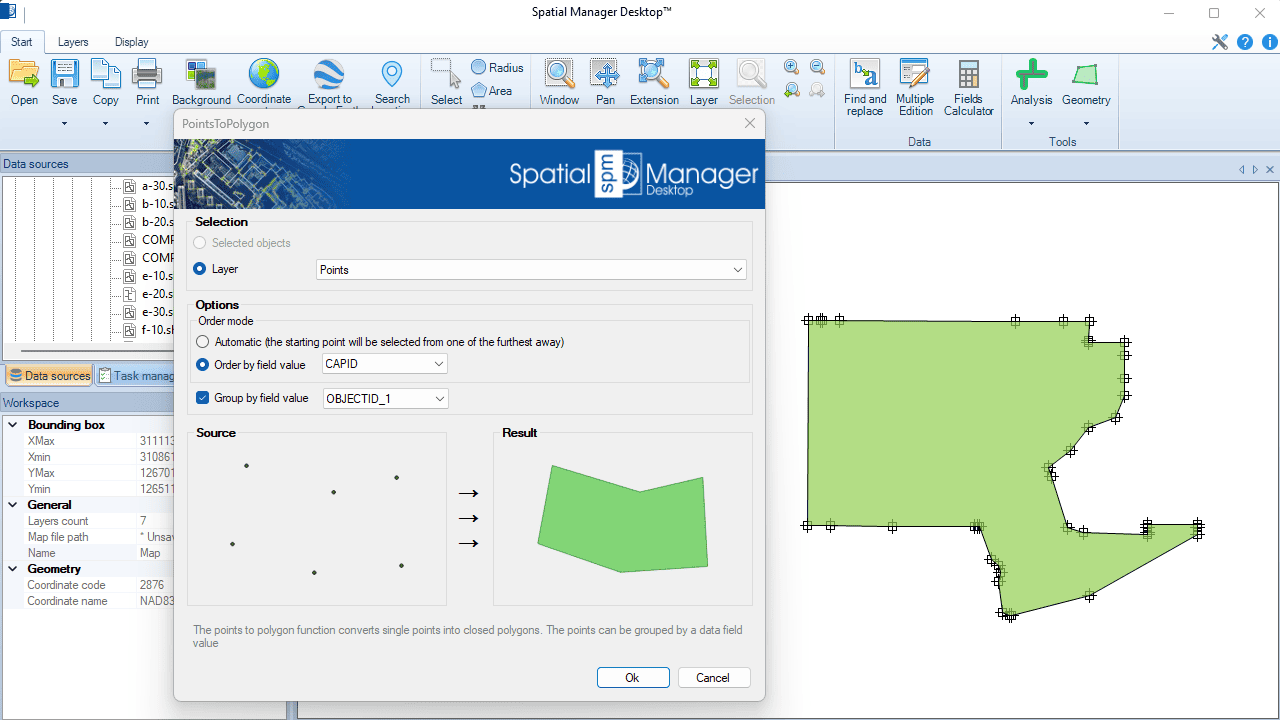Collapse the General property group
Viewport: 1280px width, 720px height.
tap(13, 505)
